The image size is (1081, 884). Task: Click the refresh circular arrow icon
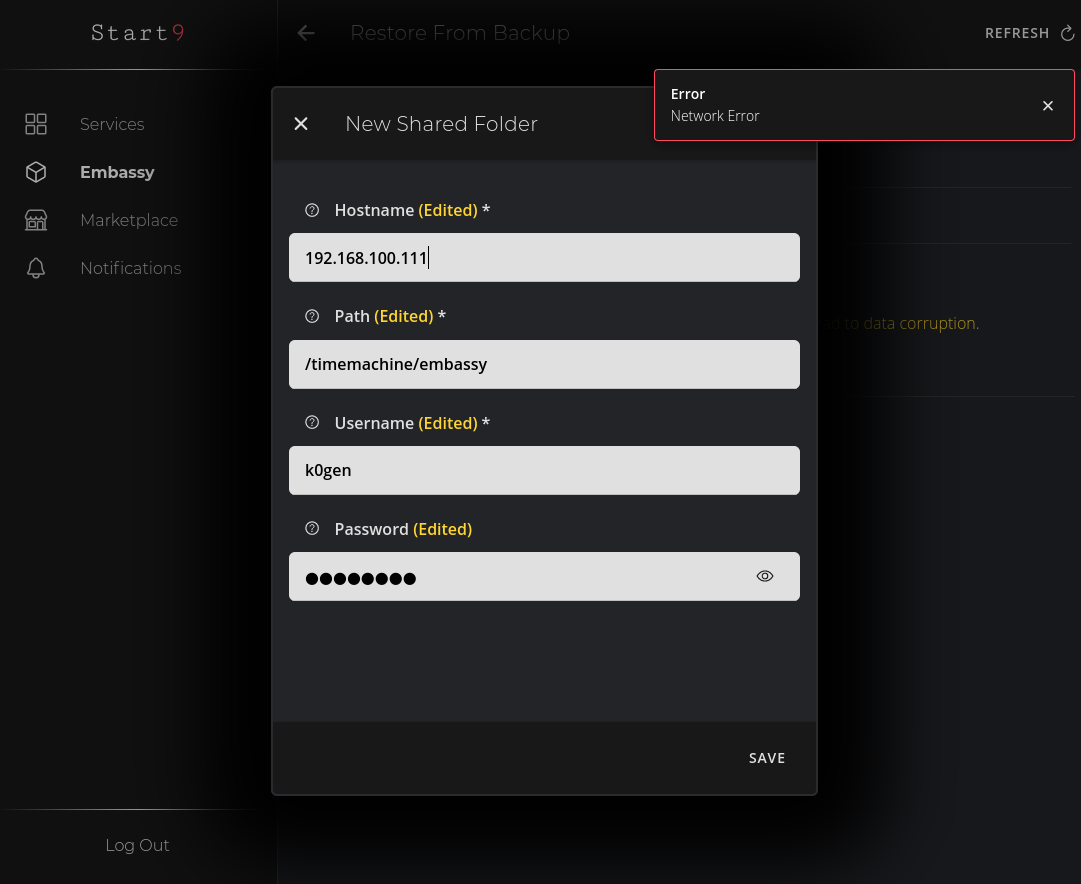coord(1068,32)
